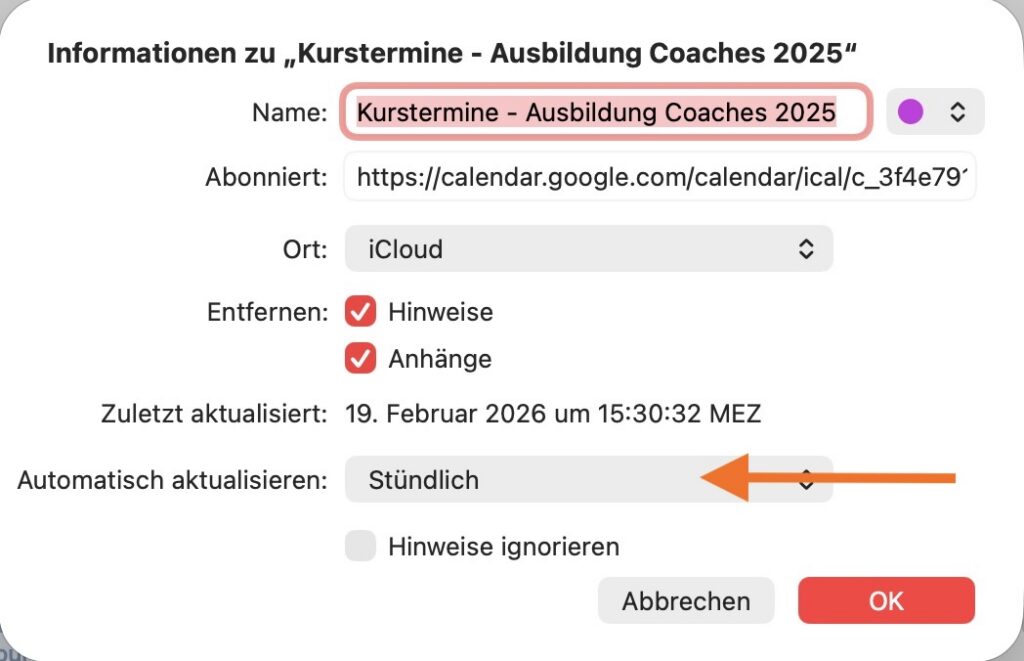1024x661 pixels.
Task: Enable the Hinweise ignorieren checkbox
Action: point(360,546)
